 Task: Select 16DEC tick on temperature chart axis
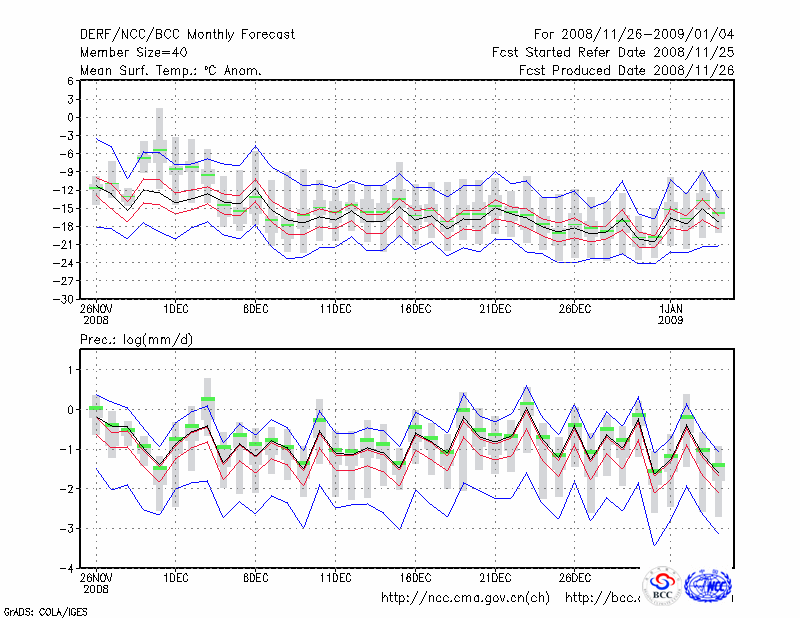(x=415, y=309)
